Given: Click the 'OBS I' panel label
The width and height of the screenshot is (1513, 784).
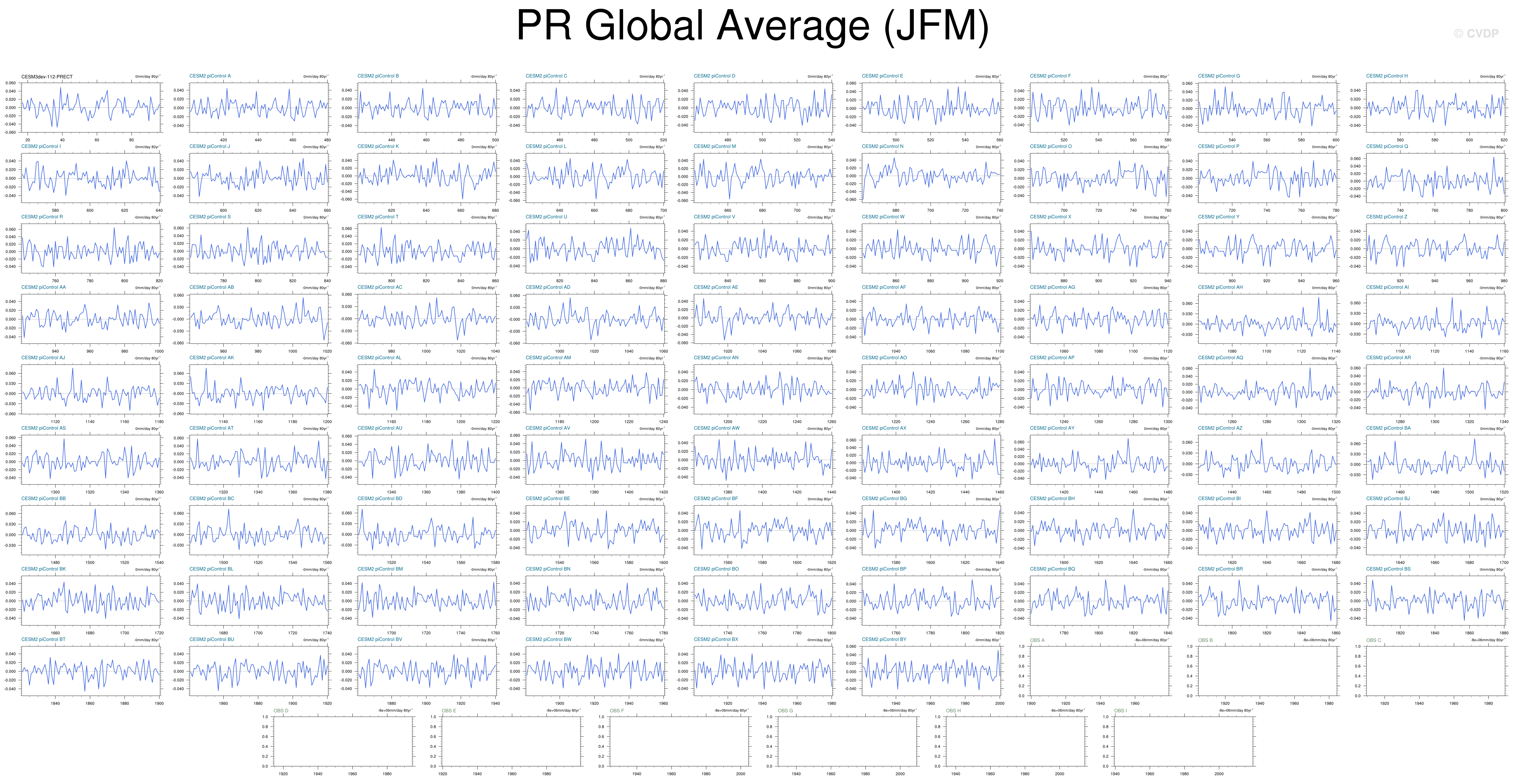Looking at the screenshot, I should (x=1121, y=711).
